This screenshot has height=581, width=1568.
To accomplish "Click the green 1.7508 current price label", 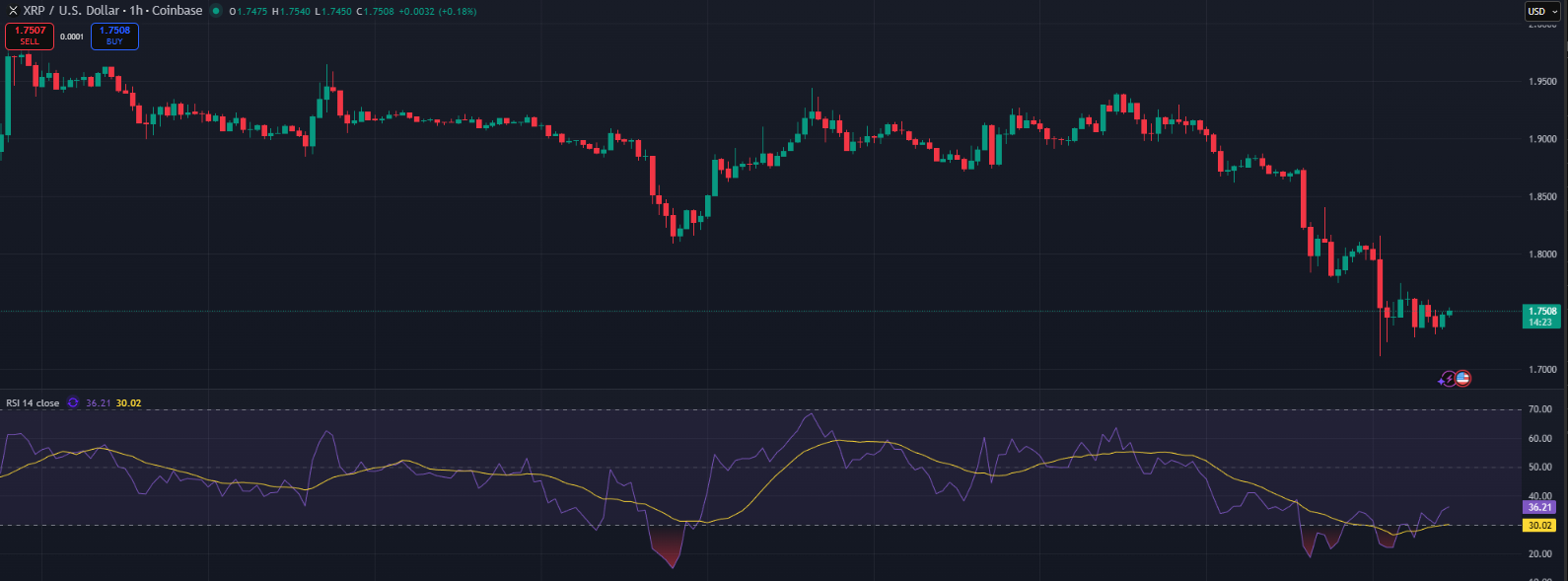I will (1540, 316).
